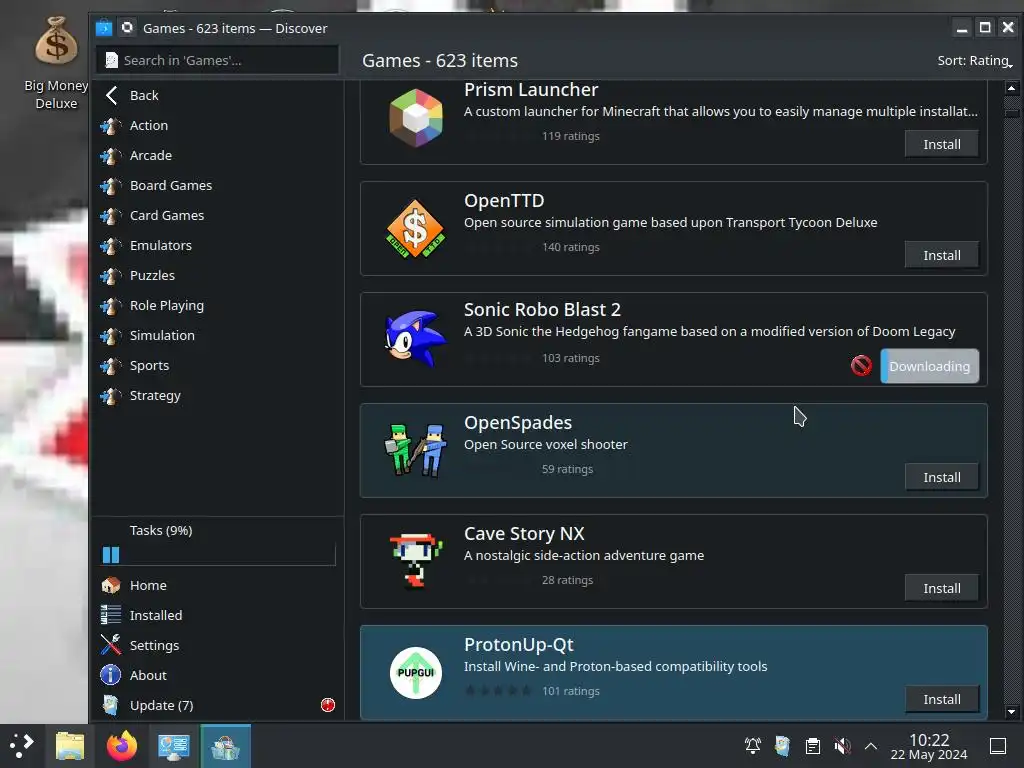Open Discover Settings
The height and width of the screenshot is (768, 1024).
tap(217, 645)
